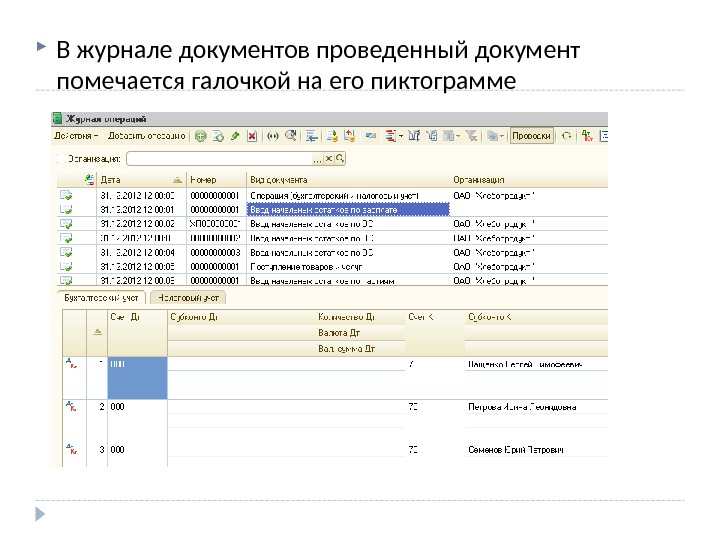Expand the Go-to icon dropdown arrow
This screenshot has width=720, height=540.
pos(401,136)
